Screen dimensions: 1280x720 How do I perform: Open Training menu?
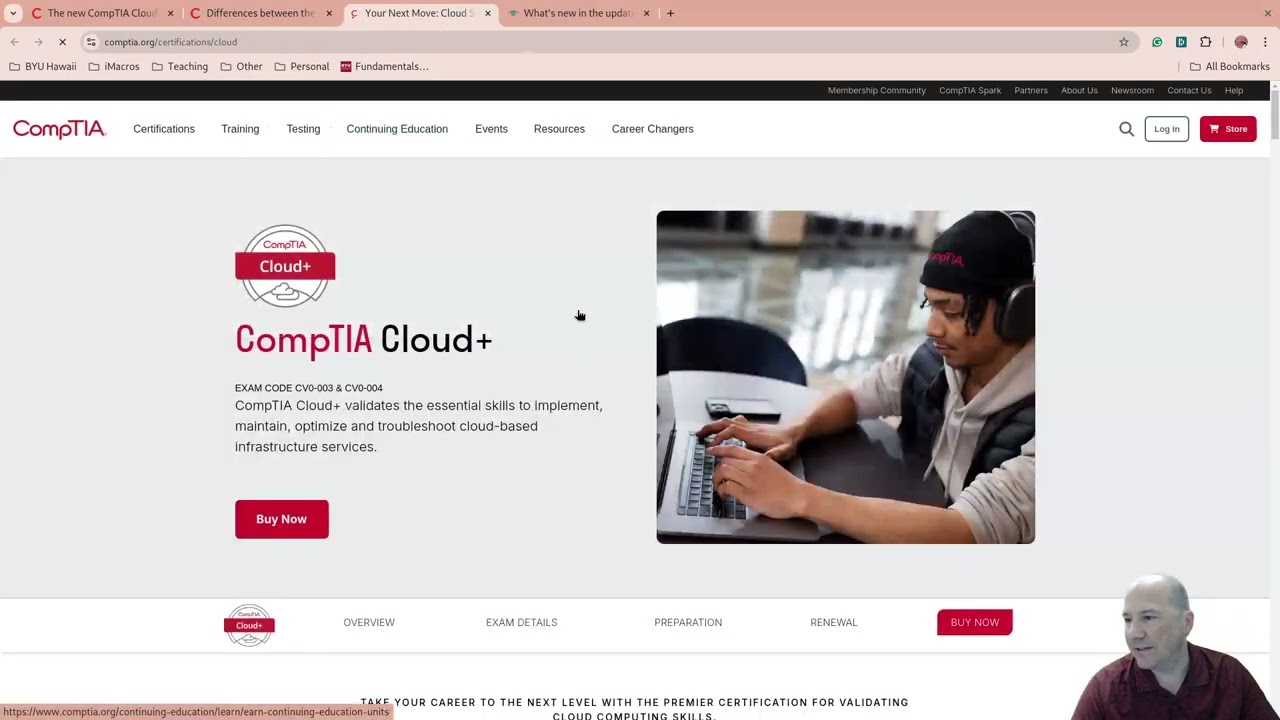click(240, 129)
